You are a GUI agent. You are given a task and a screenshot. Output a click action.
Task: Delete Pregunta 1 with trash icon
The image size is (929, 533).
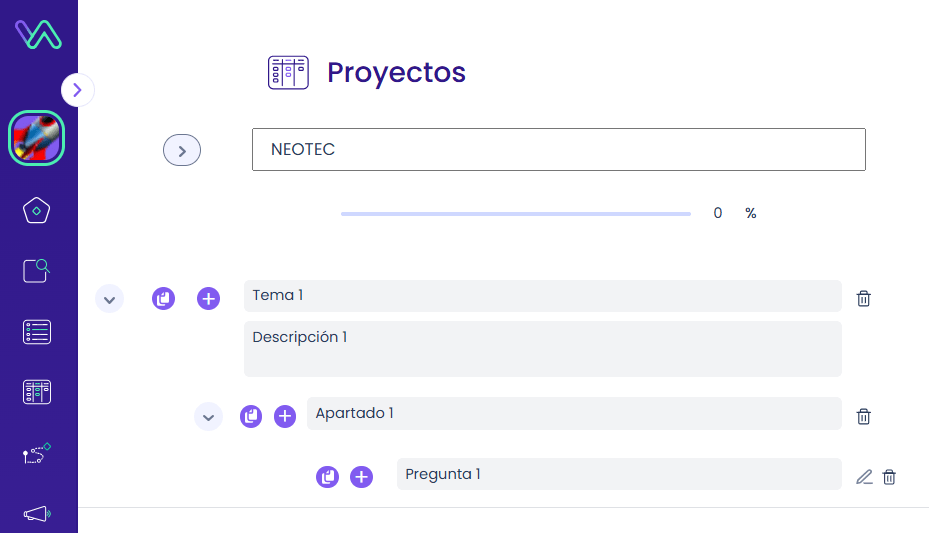click(889, 477)
